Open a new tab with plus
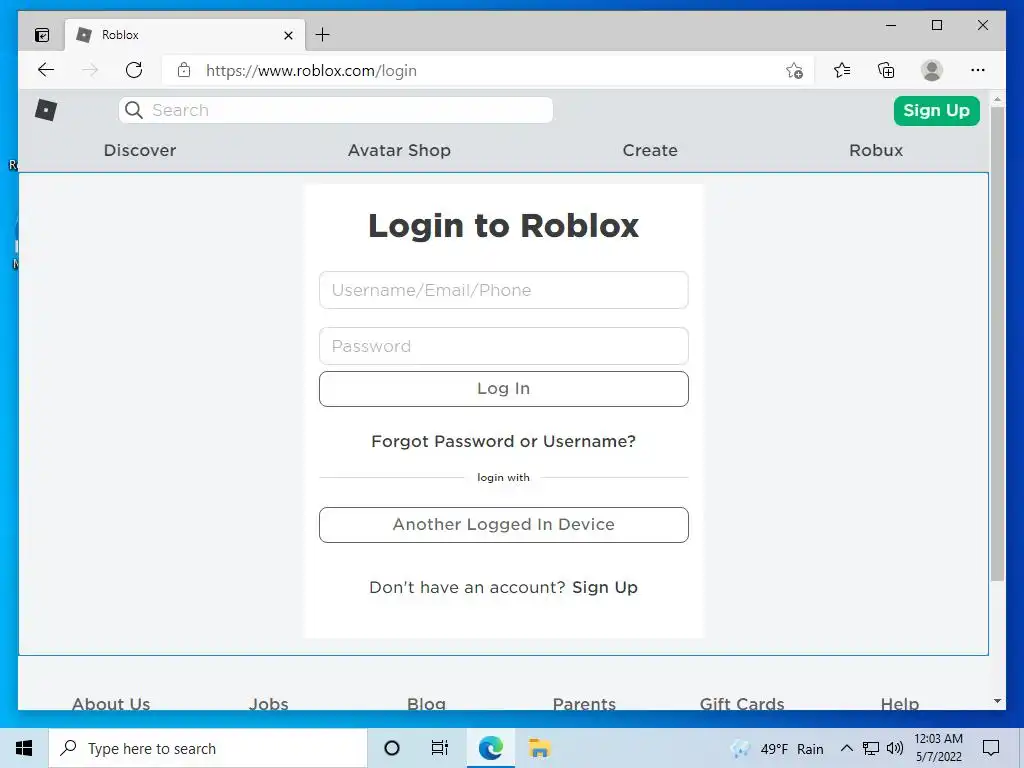1024x768 pixels. coord(323,35)
